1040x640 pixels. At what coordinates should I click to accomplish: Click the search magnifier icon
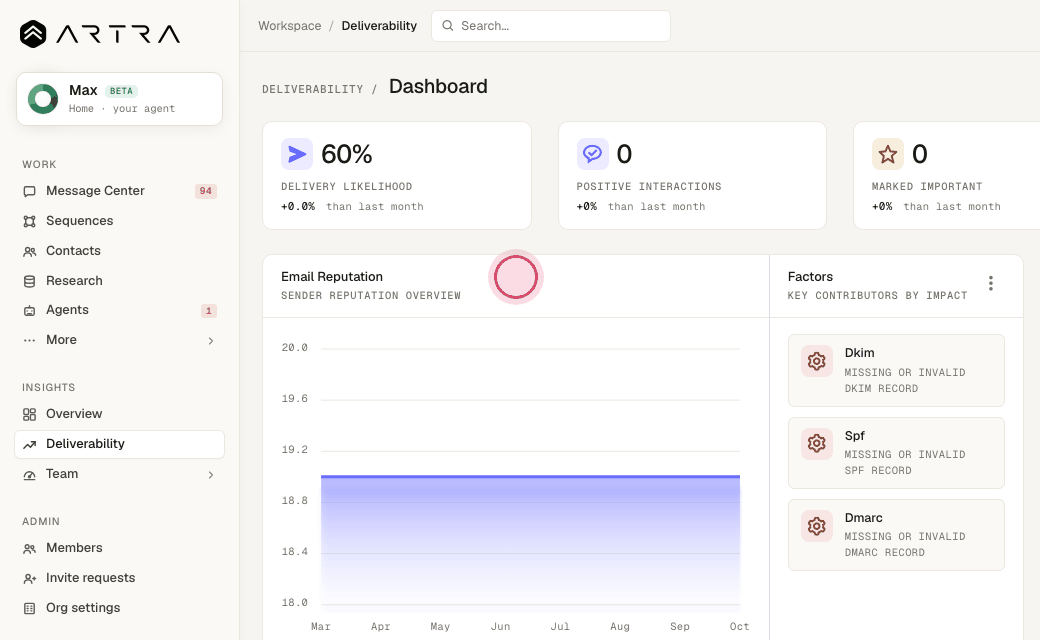point(448,26)
